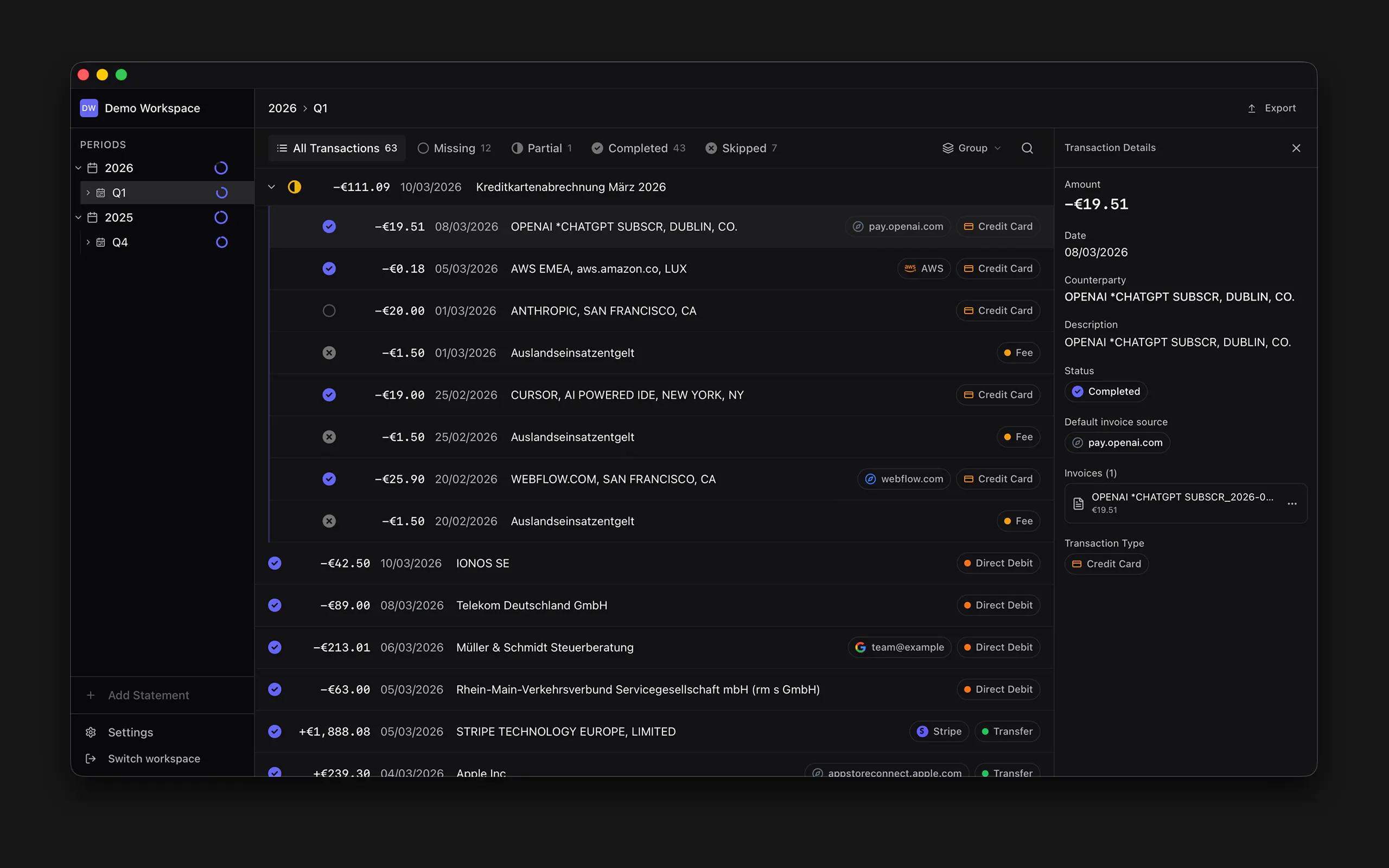This screenshot has width=1389, height=868.
Task: Switch to the Partial tab
Action: point(541,148)
